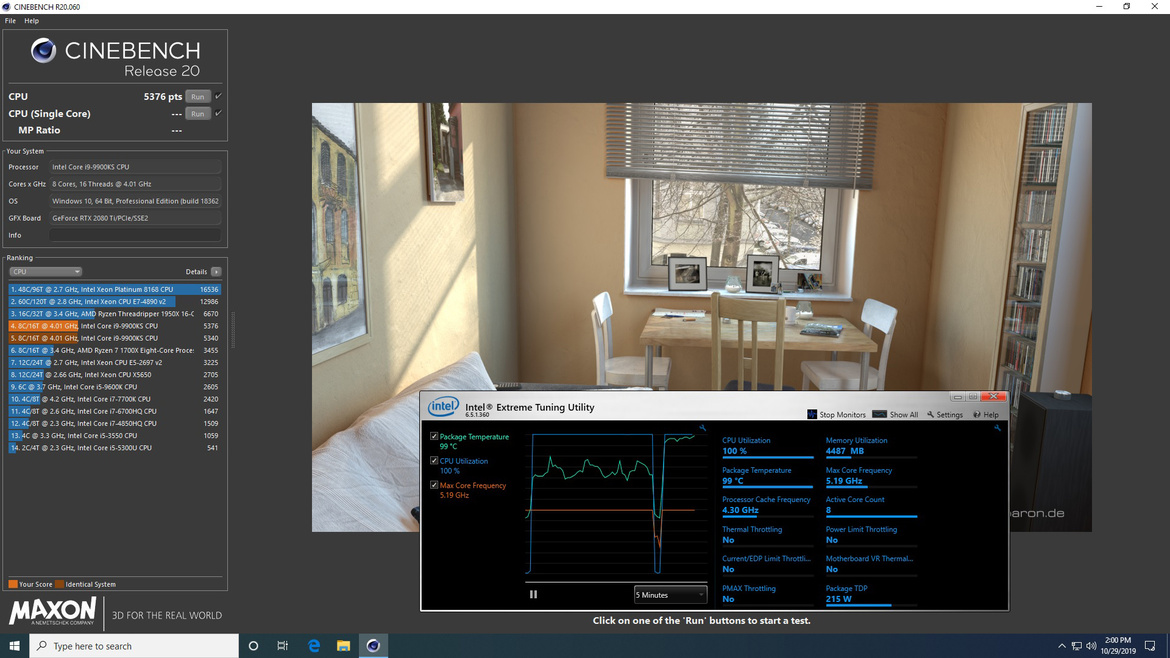
Task: Select the Xeon E5-2697 v2 ranking row
Action: 114,363
